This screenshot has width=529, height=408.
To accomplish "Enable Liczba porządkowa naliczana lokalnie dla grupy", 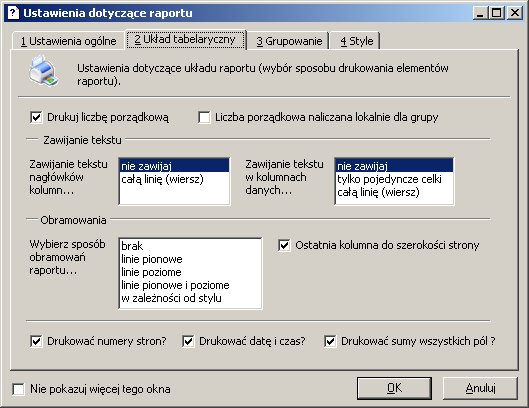I will [x=204, y=117].
